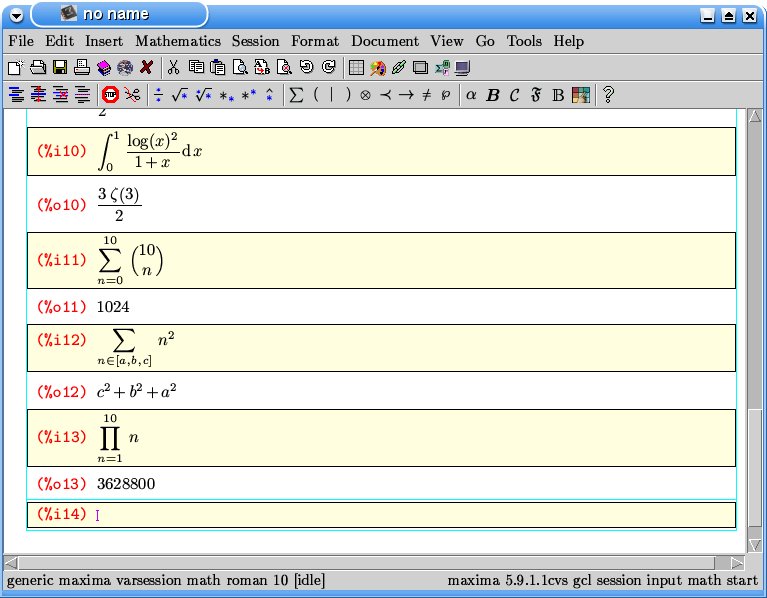Click the color grid palette icon
The width and height of the screenshot is (767, 598).
point(581,95)
